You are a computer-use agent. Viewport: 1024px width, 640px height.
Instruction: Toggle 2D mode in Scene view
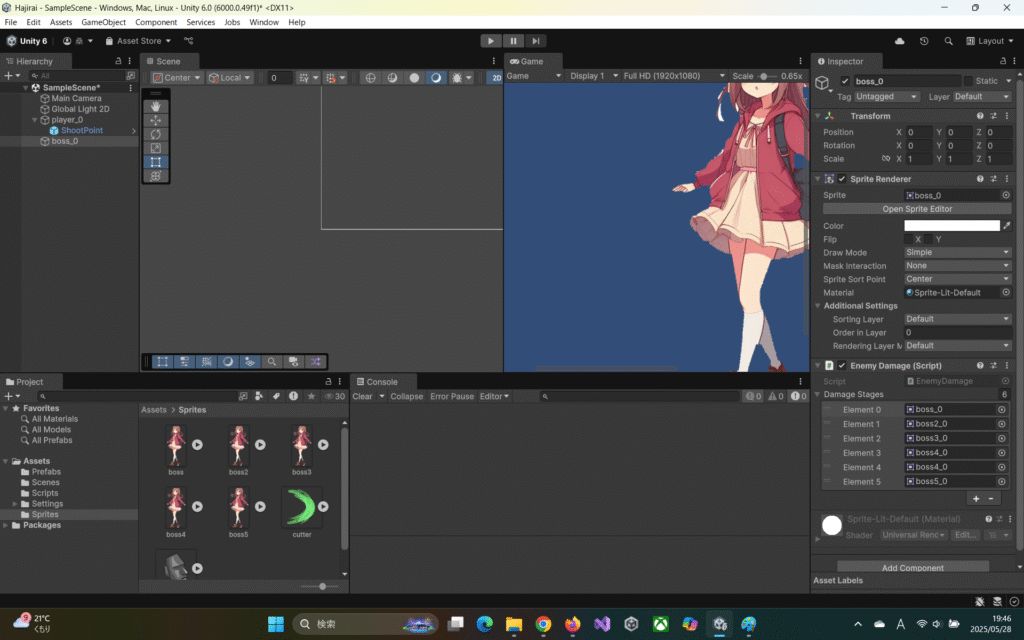pyautogui.click(x=496, y=77)
